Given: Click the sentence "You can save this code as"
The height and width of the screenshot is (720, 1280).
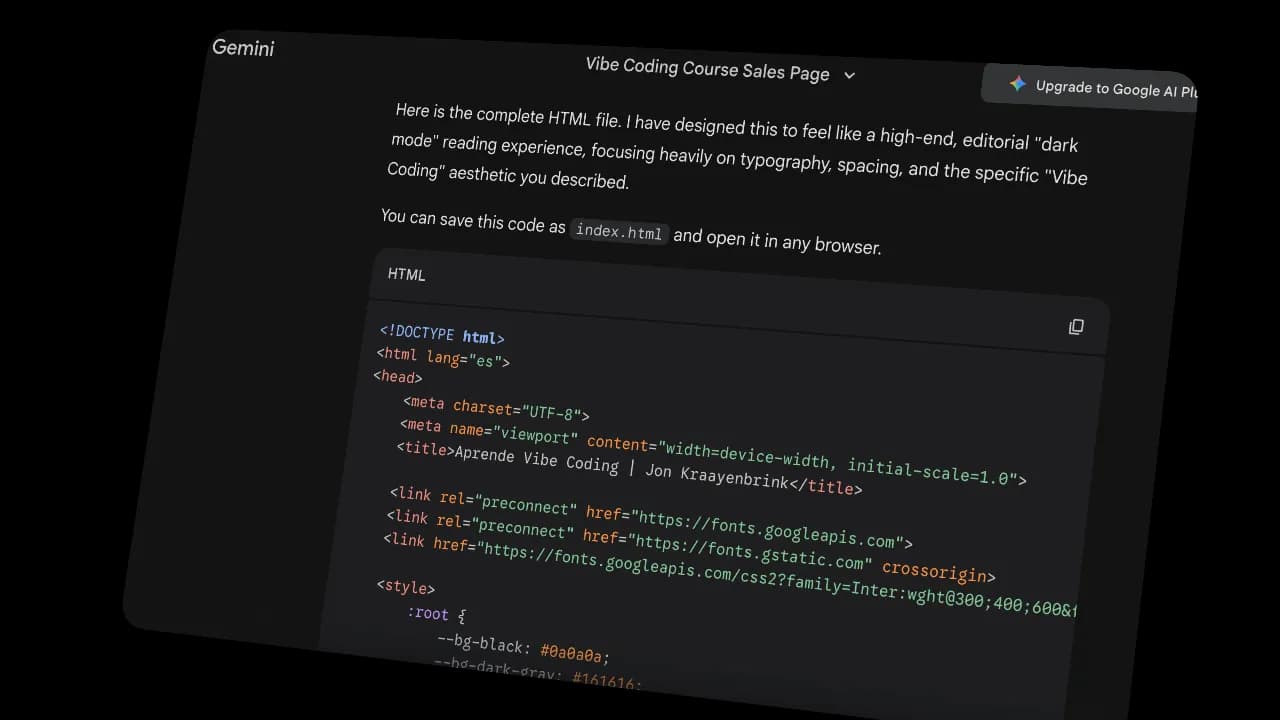Looking at the screenshot, I should coord(473,220).
